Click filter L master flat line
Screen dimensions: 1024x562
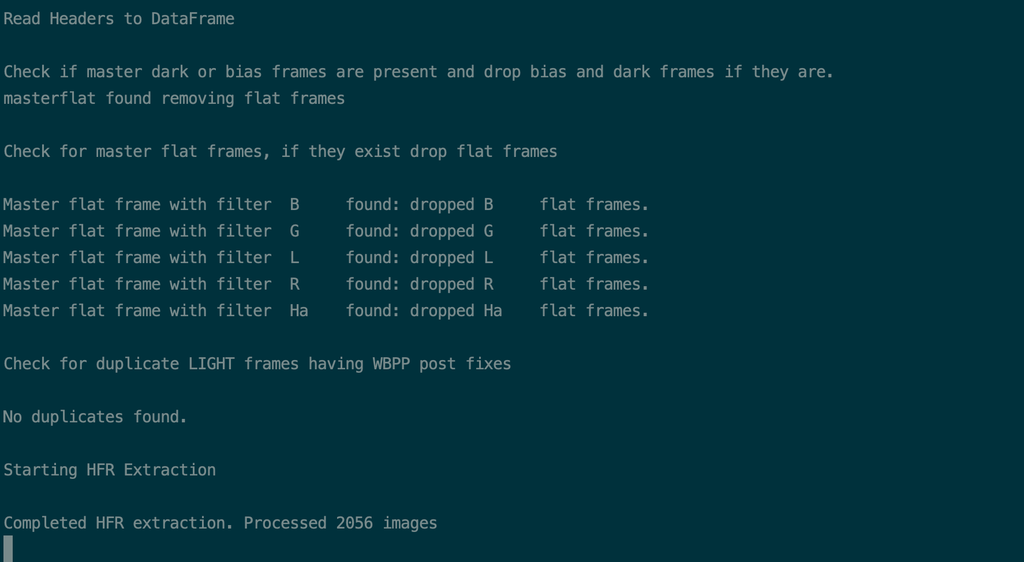click(326, 258)
